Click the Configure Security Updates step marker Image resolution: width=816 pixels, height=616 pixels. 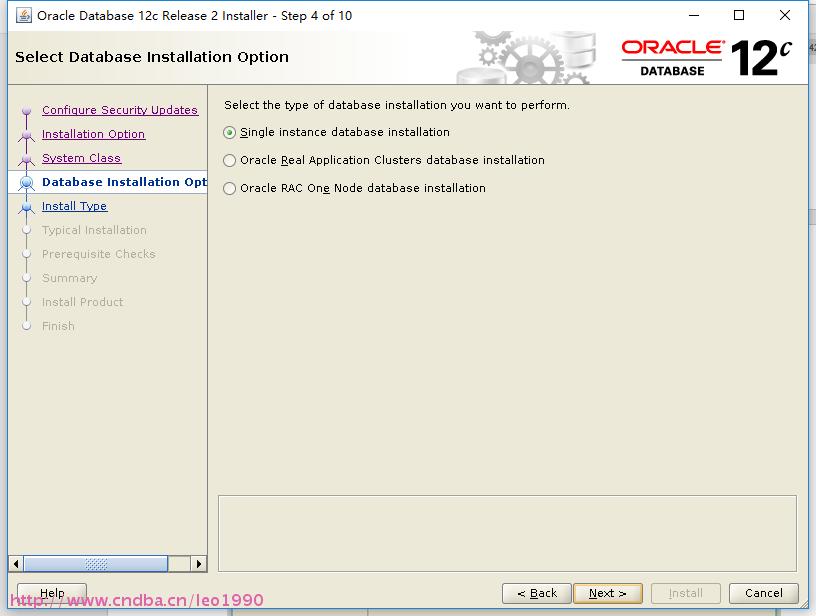tap(26, 111)
